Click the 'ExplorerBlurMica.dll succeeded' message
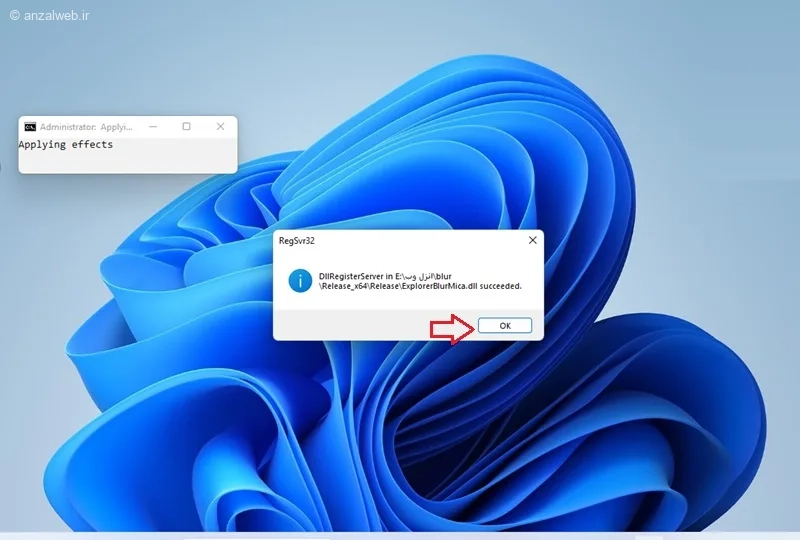 420,281
